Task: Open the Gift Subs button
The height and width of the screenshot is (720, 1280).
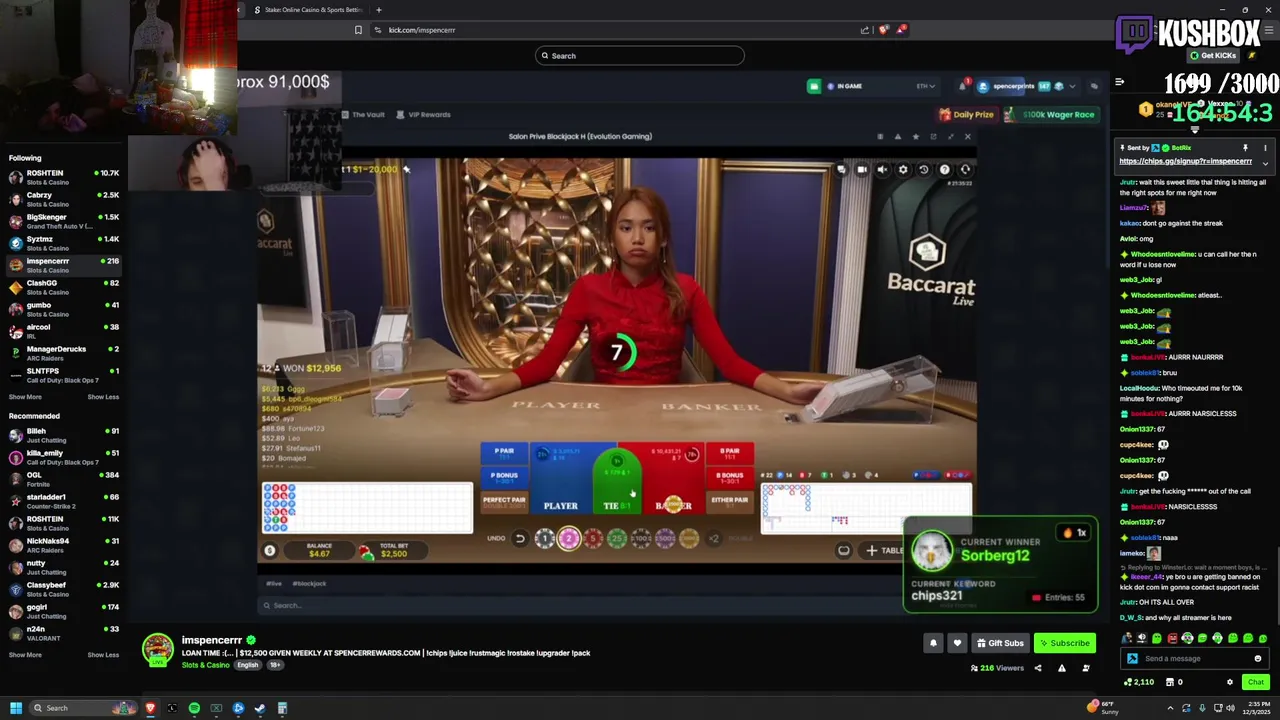Action: (1000, 643)
